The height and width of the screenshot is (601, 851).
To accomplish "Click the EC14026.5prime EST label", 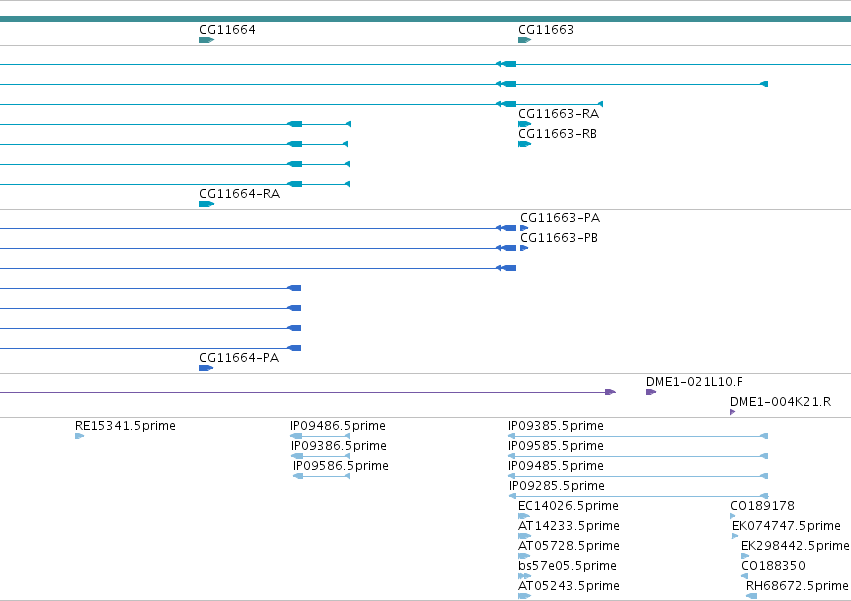I will pos(568,506).
